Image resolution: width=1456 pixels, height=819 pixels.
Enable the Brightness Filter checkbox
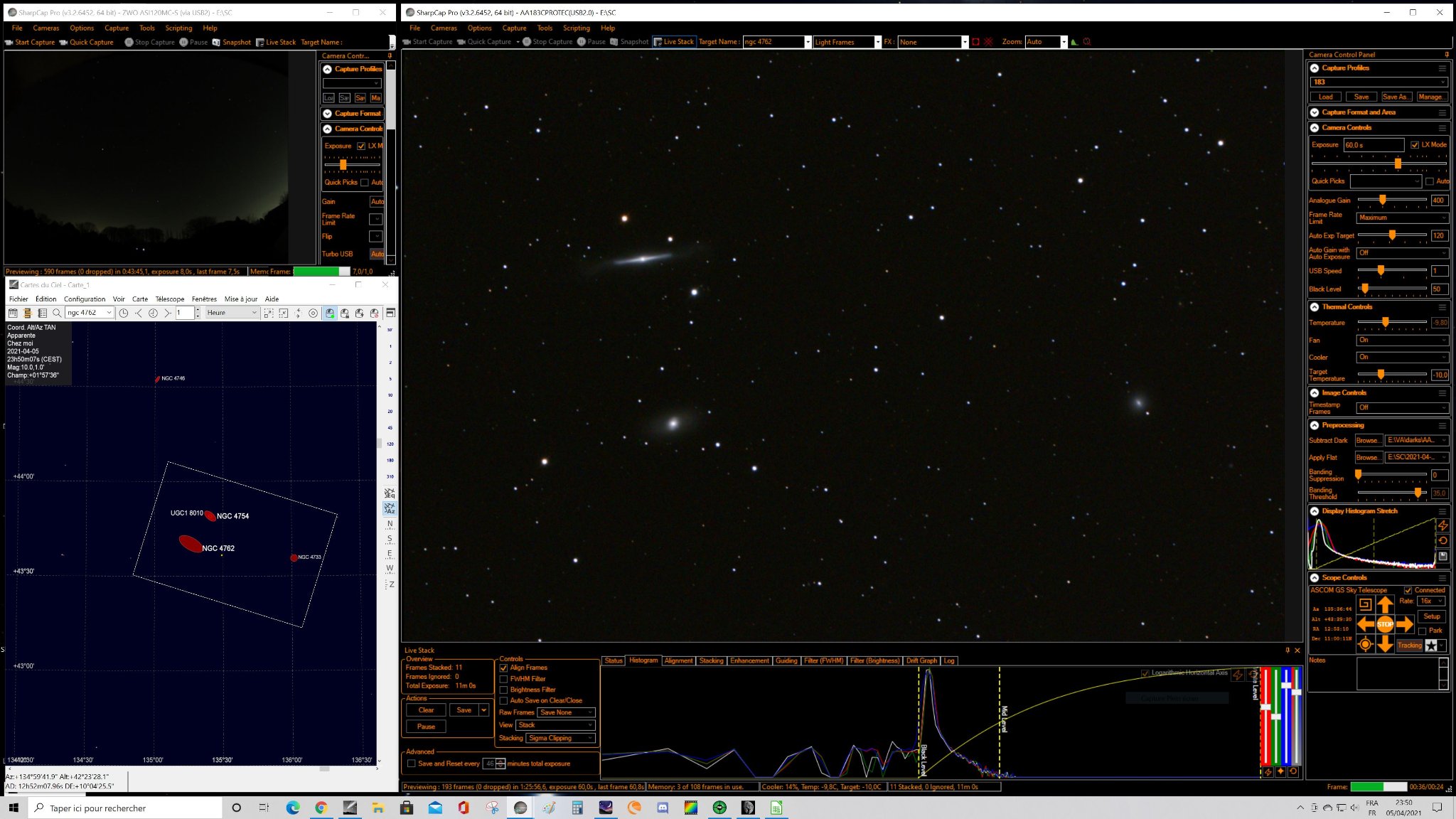[503, 690]
